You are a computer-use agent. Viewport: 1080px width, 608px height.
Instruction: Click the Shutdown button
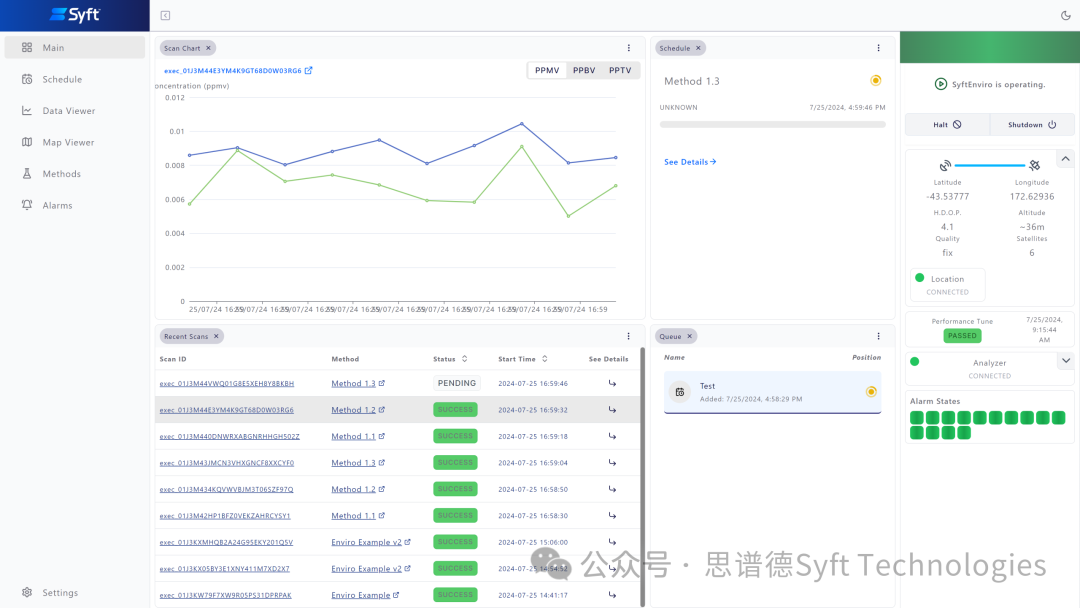[1032, 125]
